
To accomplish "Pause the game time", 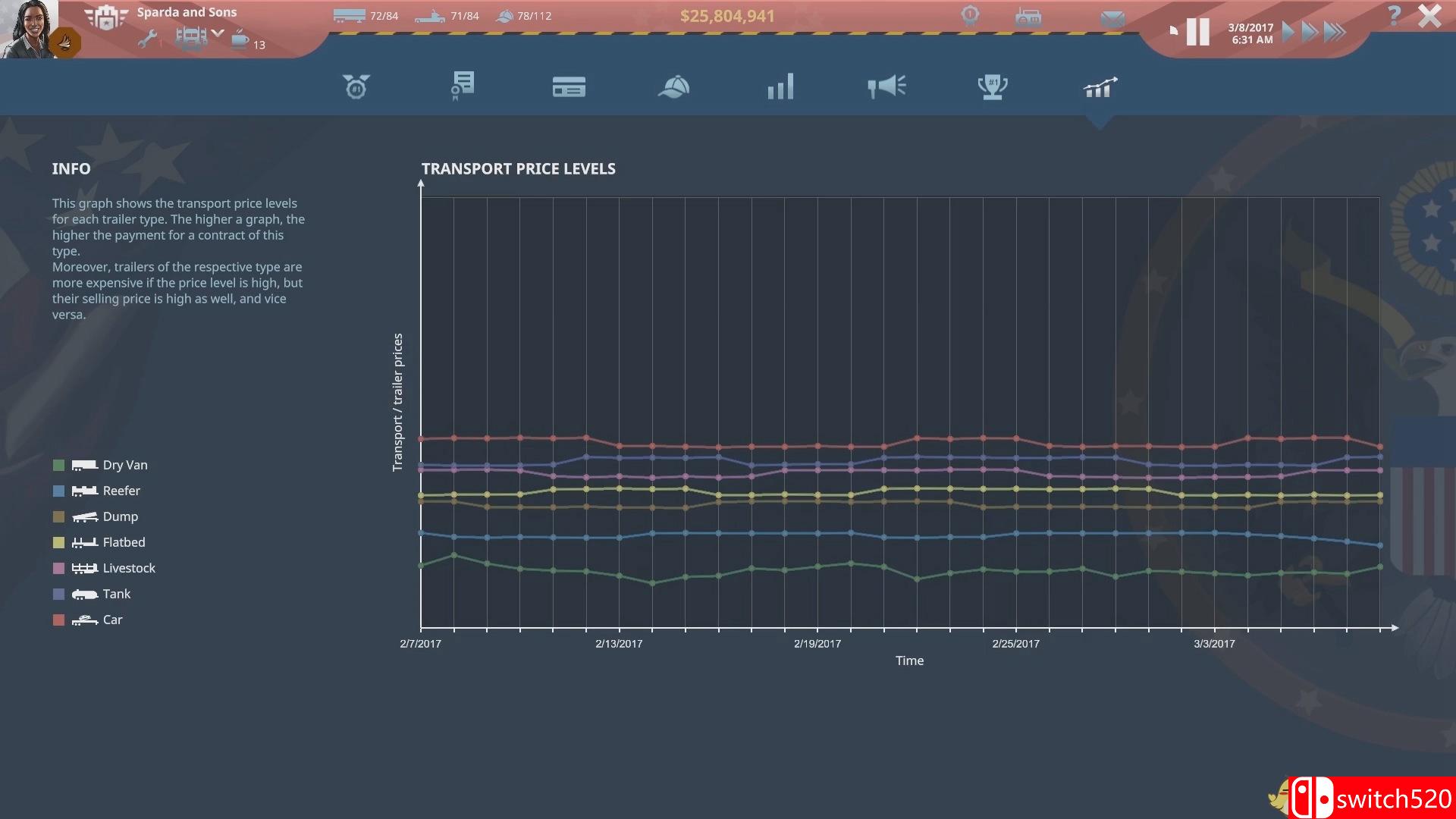I will pos(1197,32).
